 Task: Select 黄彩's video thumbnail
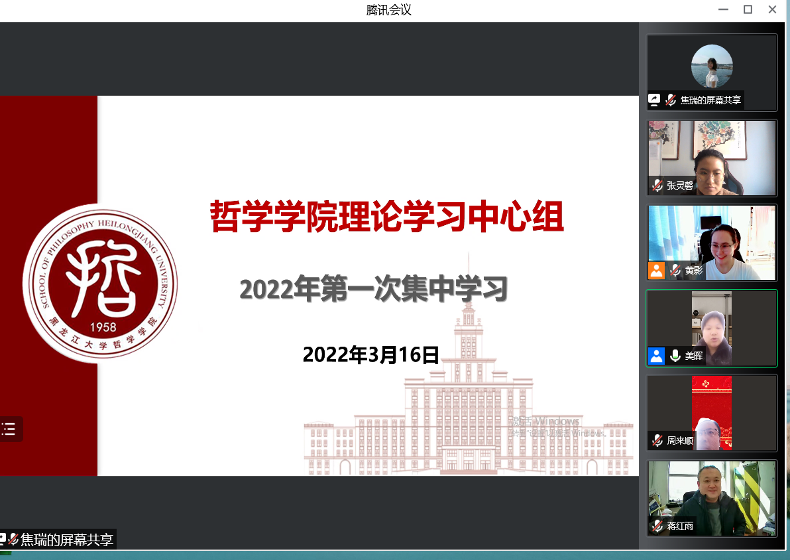[712, 242]
